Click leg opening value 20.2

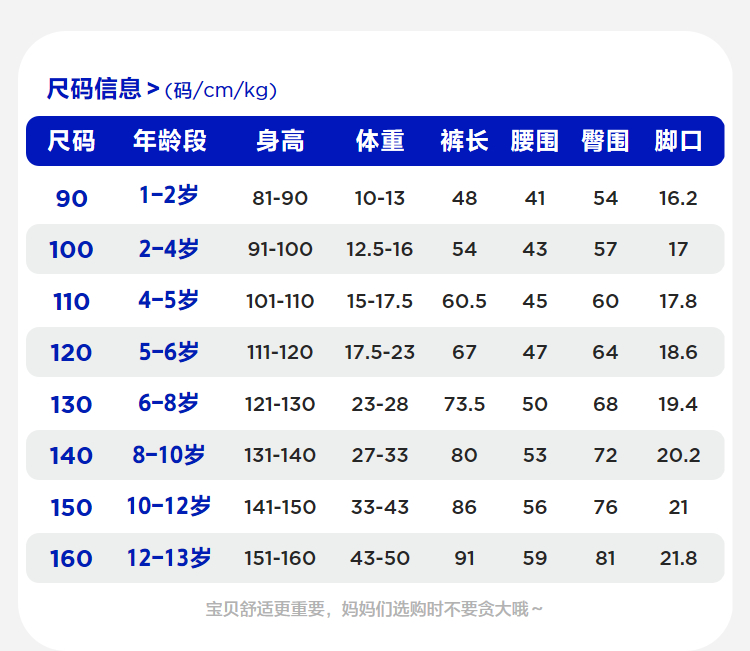coord(678,455)
